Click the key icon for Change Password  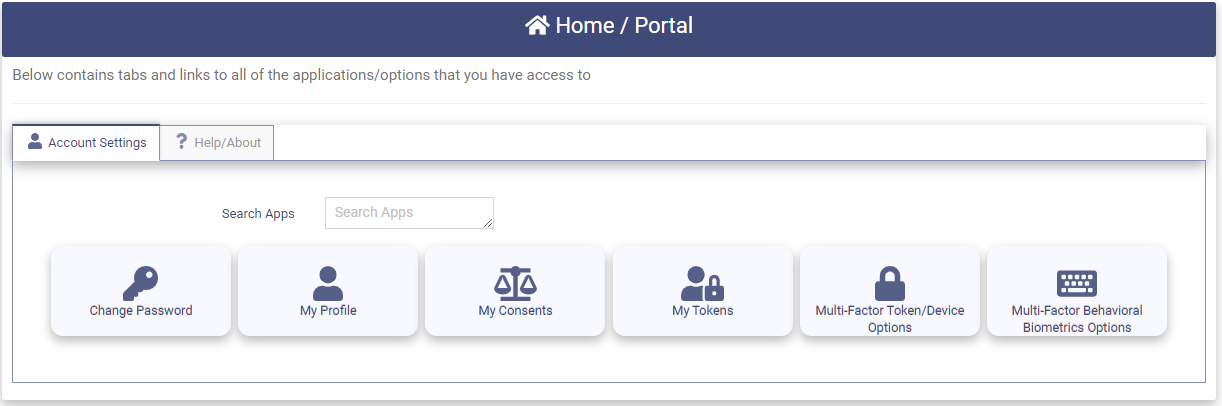141,284
